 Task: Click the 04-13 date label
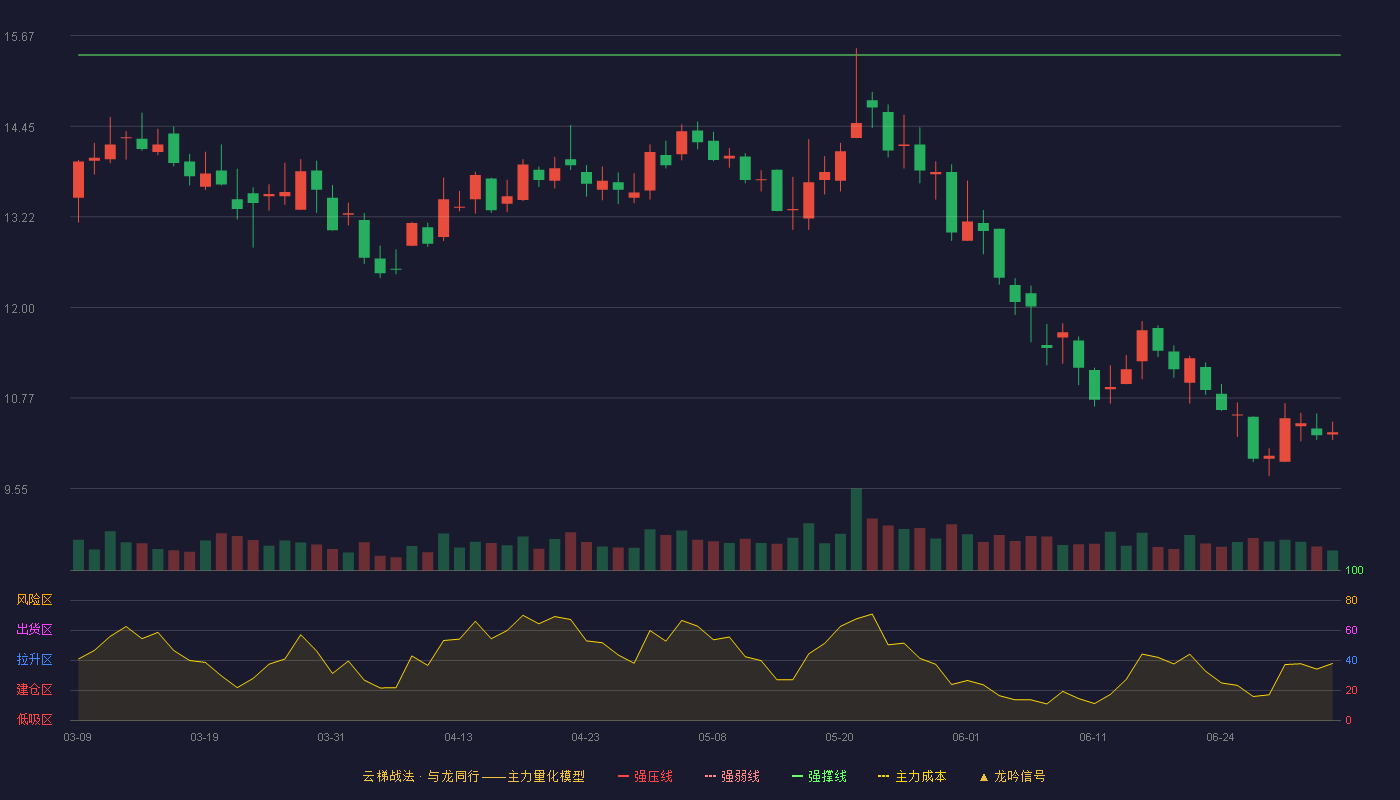[458, 737]
